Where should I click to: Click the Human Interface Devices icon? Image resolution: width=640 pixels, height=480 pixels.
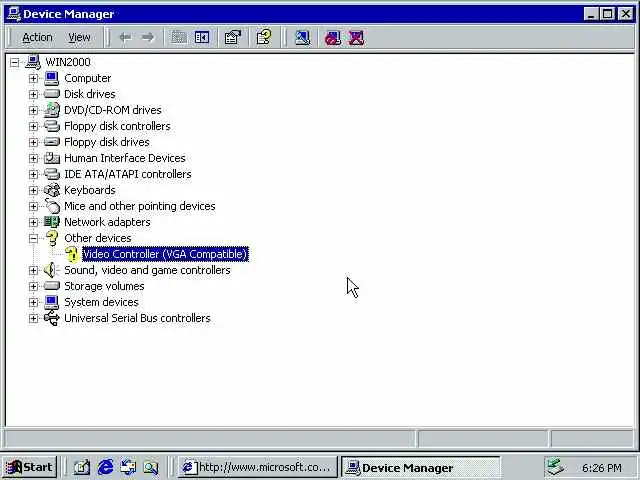[x=52, y=158]
